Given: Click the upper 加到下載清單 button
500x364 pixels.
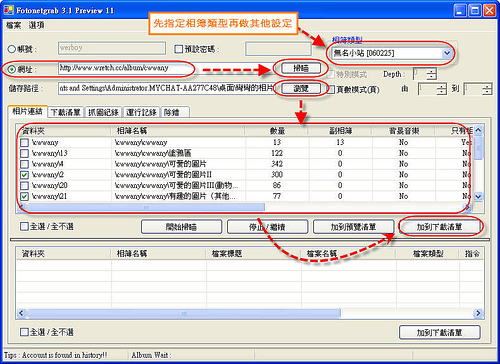Looking at the screenshot, I should point(439,227).
